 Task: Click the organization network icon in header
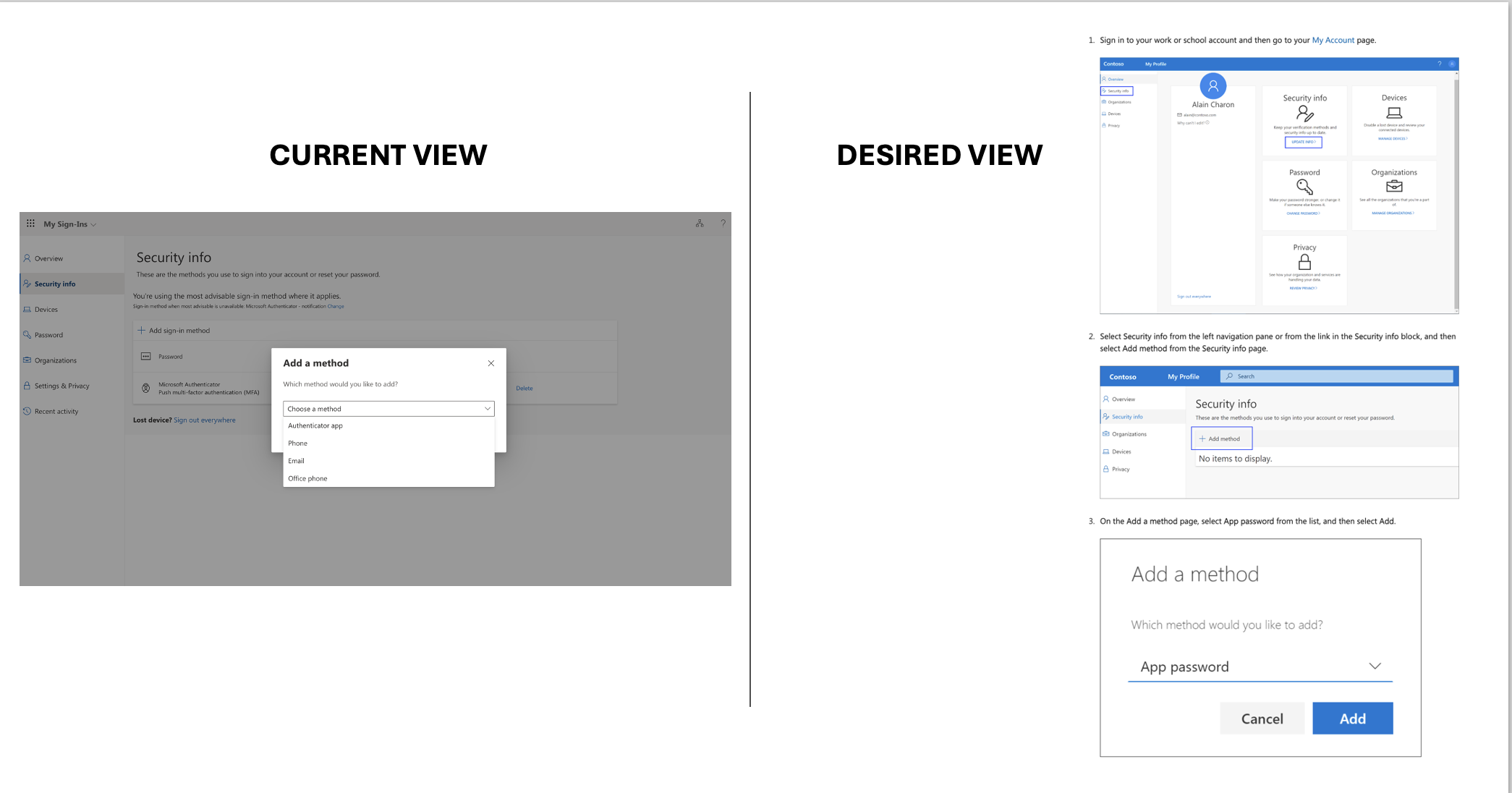[x=700, y=224]
